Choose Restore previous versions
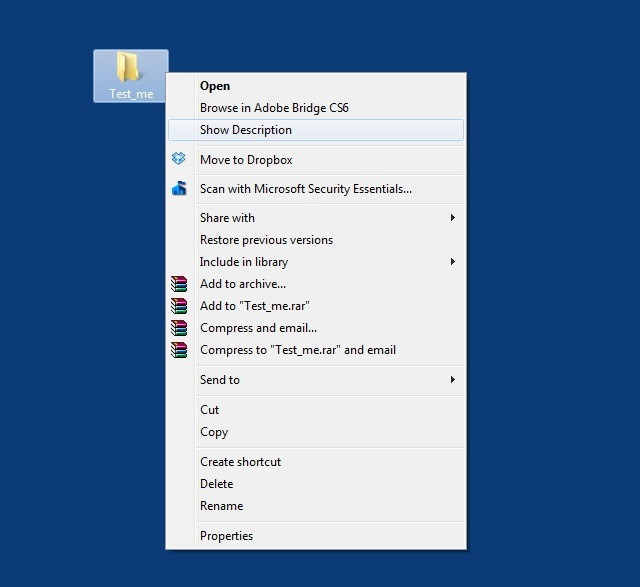Viewport: 640px width, 587px height. (316, 240)
